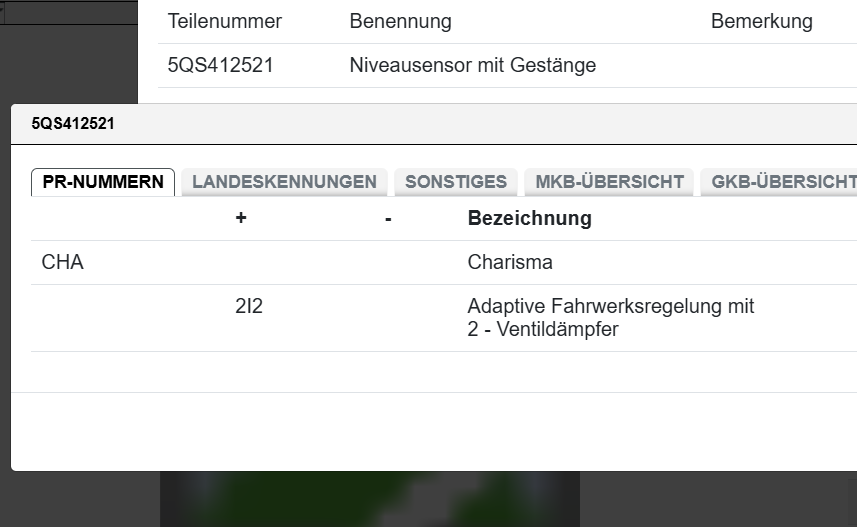Click the Benennung column header
Image resolution: width=857 pixels, height=527 pixels.
(x=400, y=21)
